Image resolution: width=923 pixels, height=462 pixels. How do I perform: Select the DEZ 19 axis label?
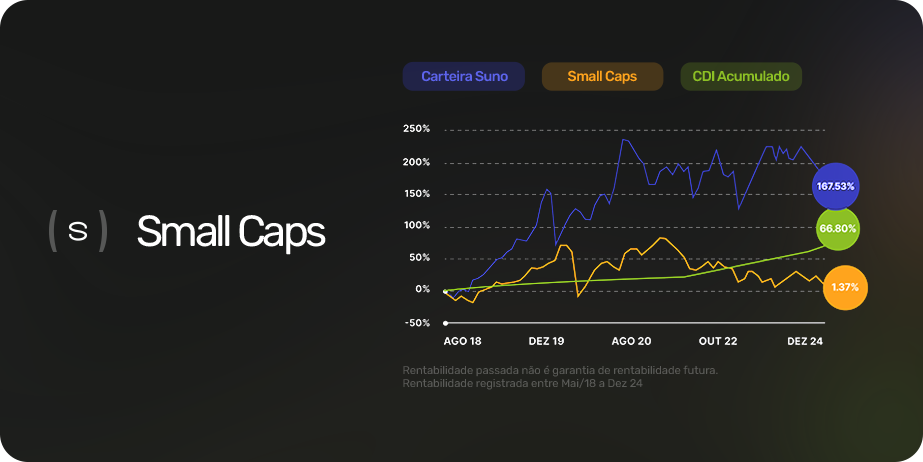point(546,341)
